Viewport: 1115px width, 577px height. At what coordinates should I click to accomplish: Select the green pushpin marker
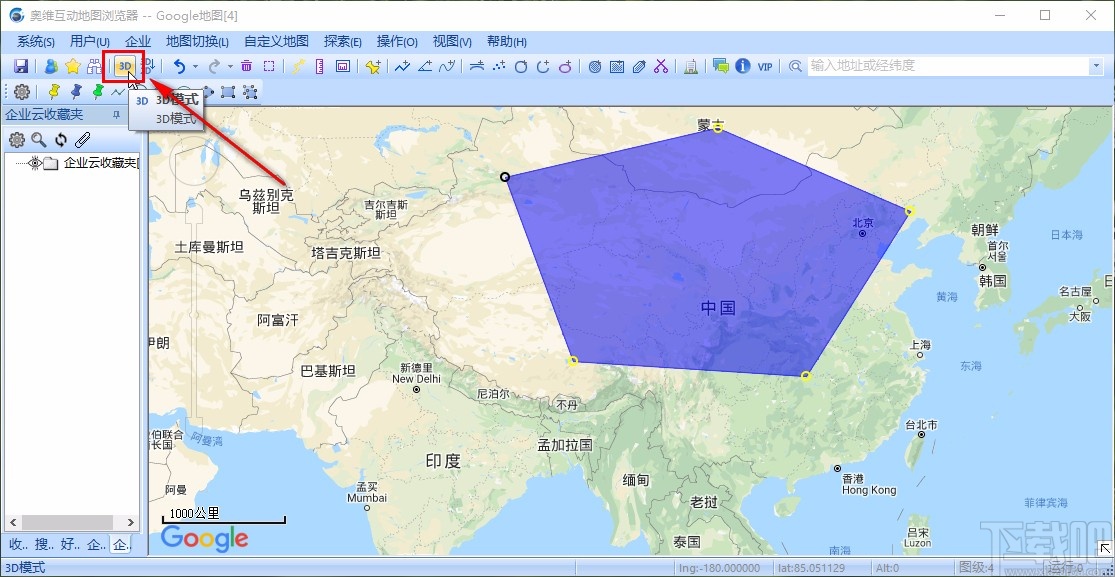tap(98, 92)
